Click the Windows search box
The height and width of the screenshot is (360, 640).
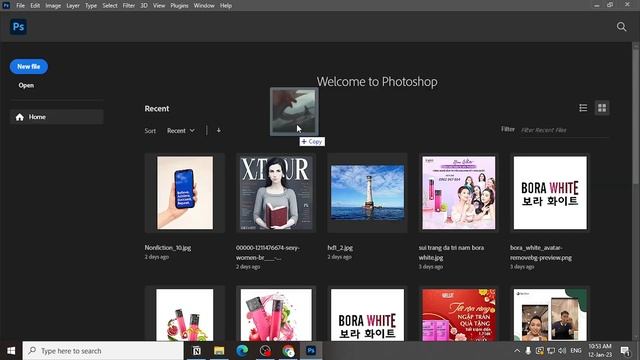[x=103, y=351]
